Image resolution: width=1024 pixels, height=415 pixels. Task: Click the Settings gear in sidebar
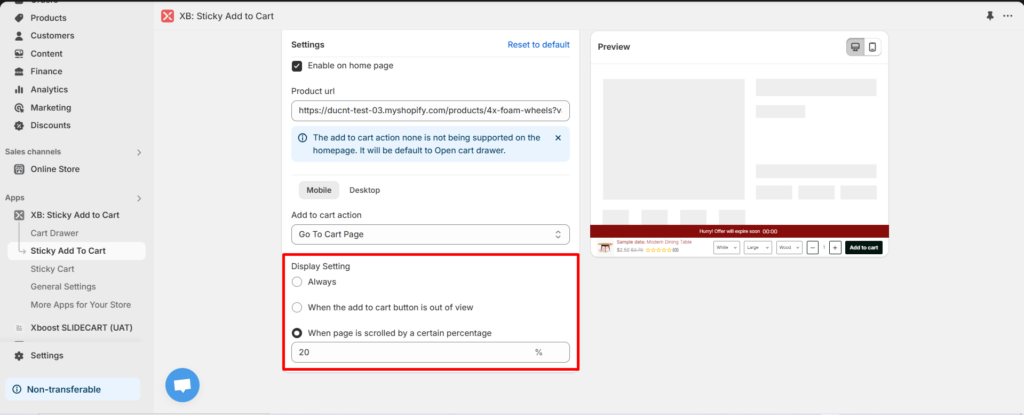[x=46, y=355]
